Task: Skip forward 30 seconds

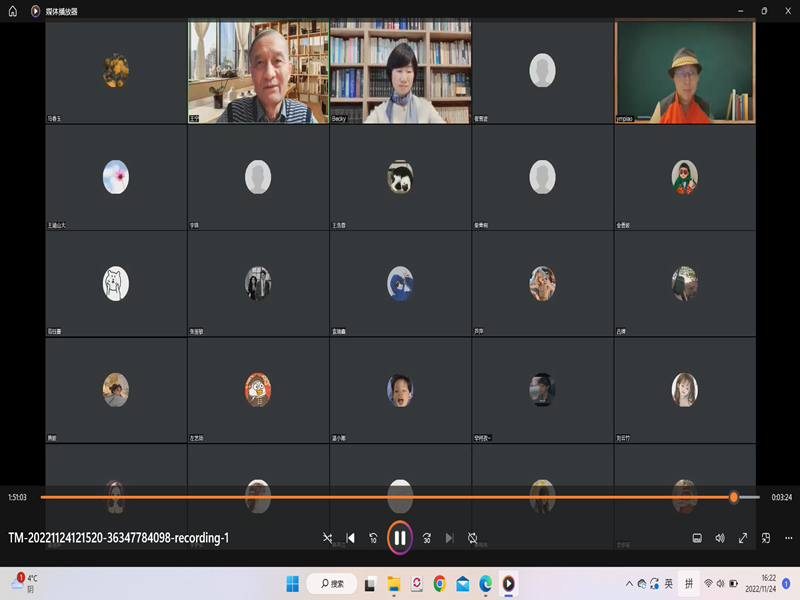Action: (426, 538)
